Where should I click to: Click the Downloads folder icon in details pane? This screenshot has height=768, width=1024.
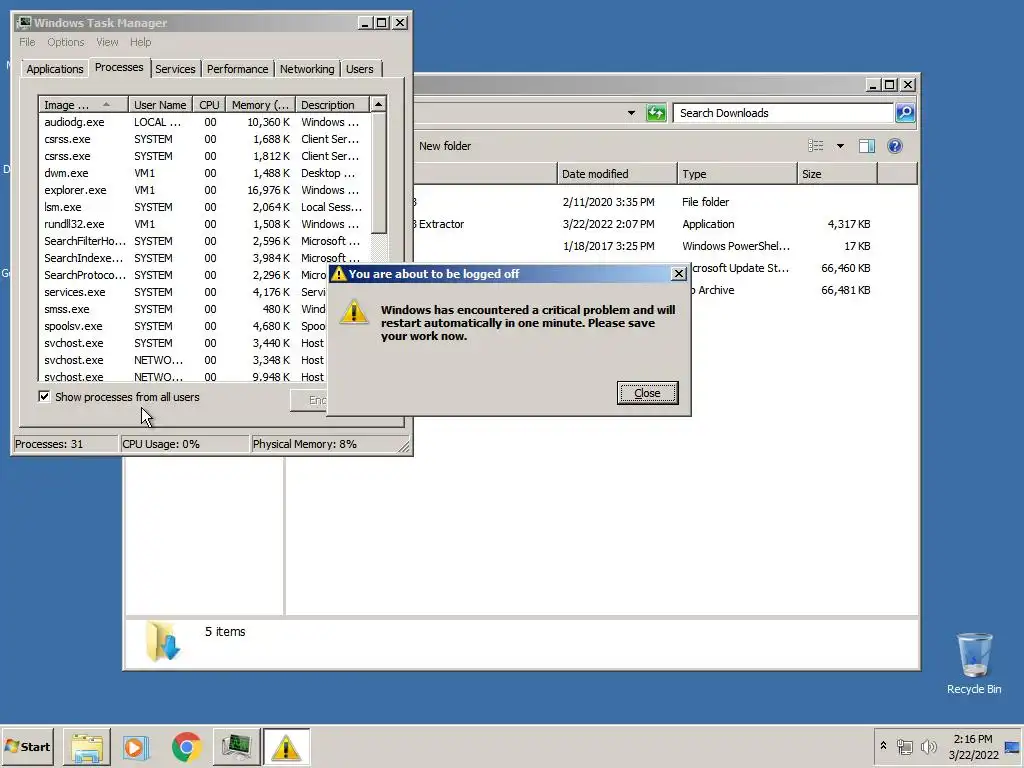163,641
